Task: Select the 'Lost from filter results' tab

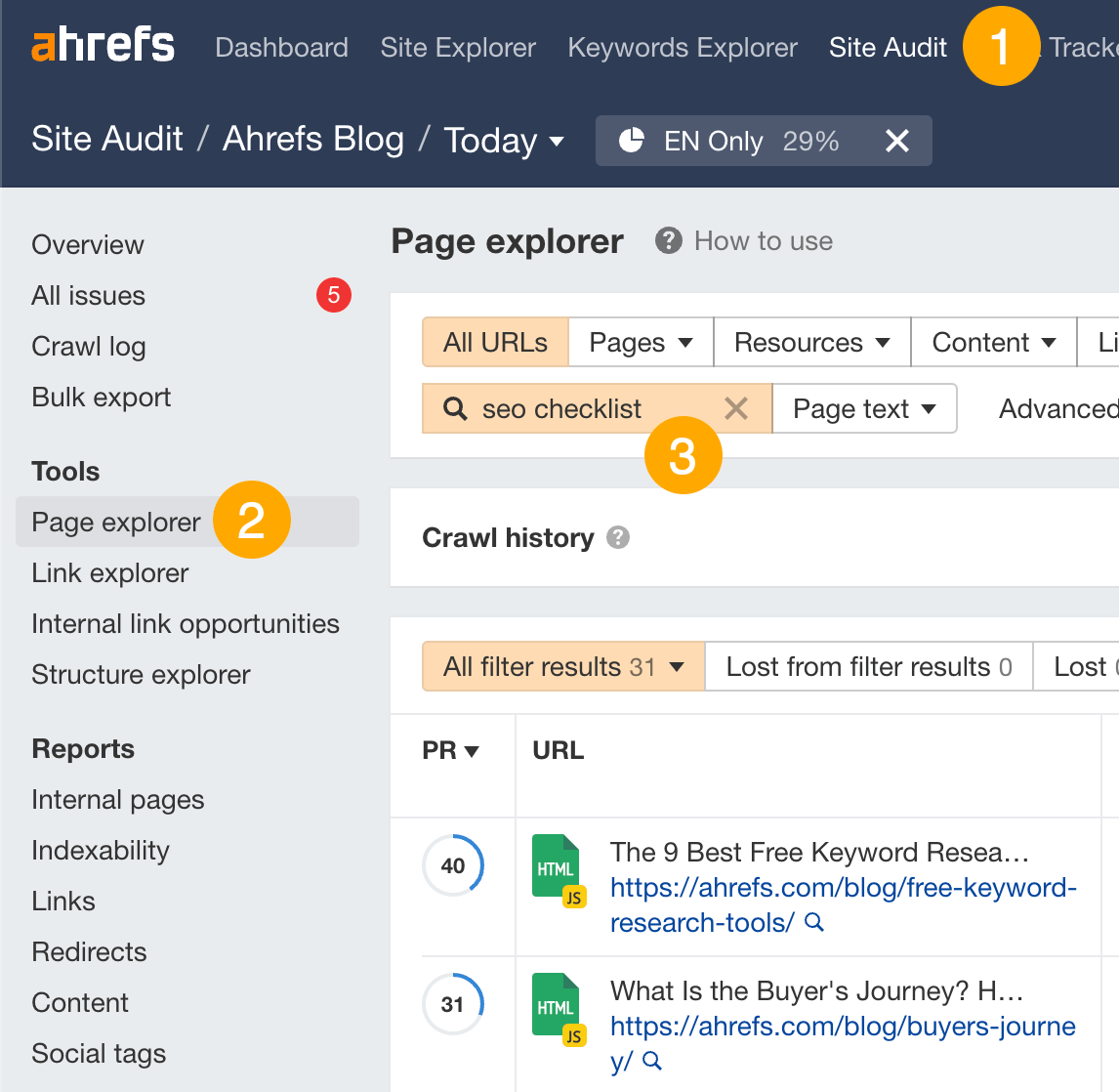Action: (868, 666)
